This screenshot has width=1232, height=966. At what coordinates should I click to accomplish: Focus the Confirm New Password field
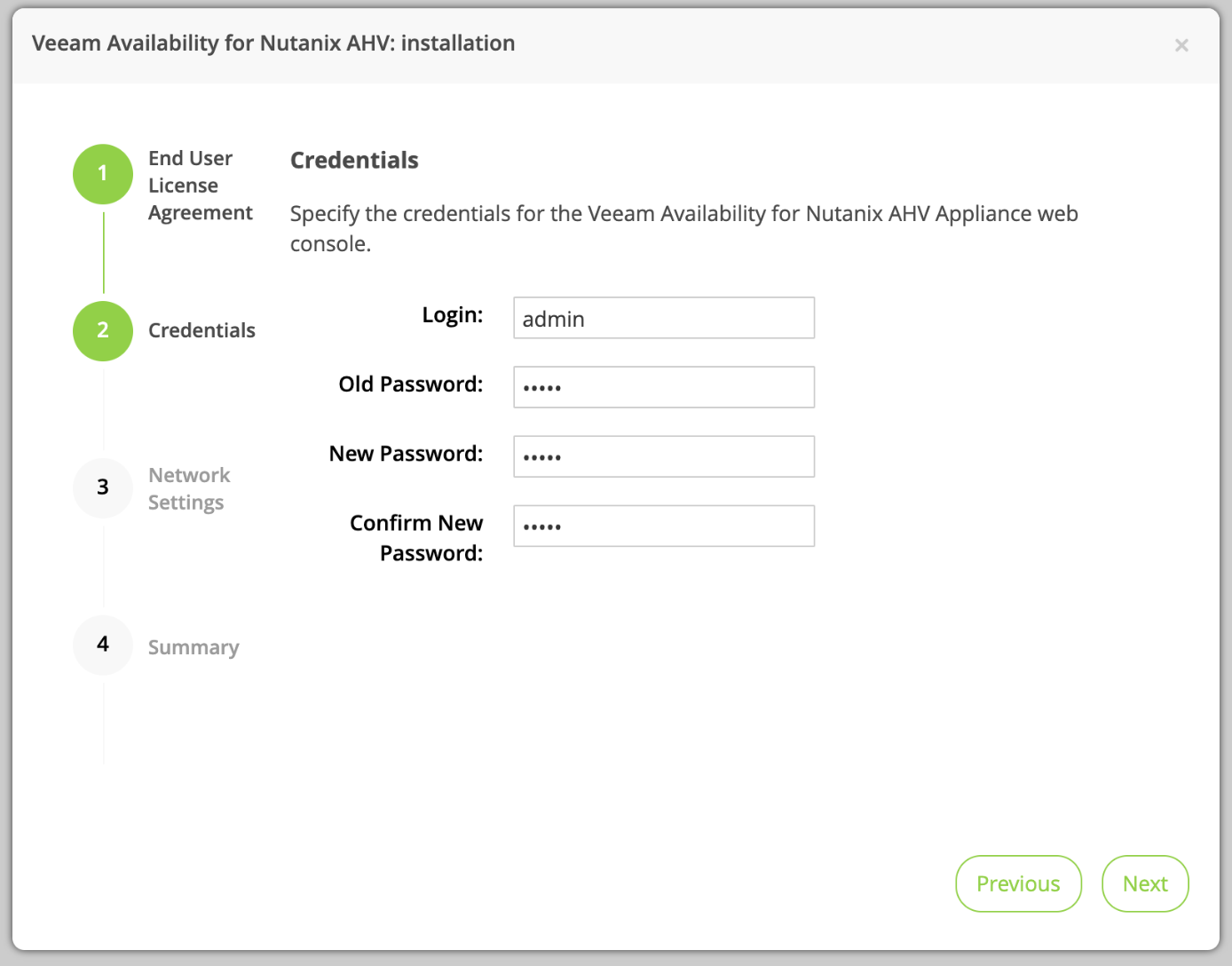pyautogui.click(x=664, y=526)
